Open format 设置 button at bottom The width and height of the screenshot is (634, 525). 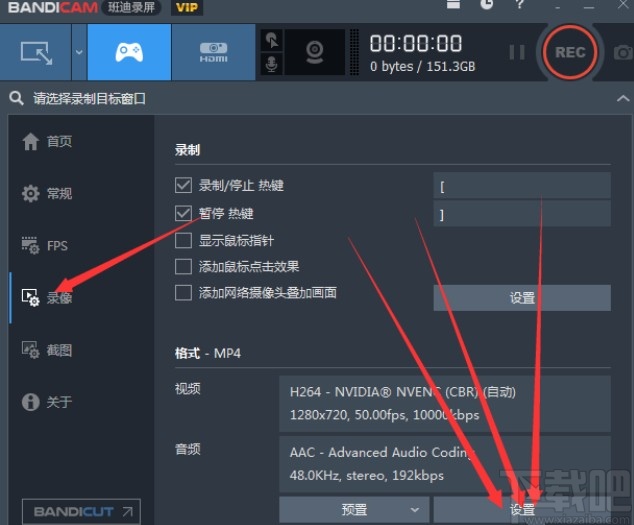(x=522, y=510)
